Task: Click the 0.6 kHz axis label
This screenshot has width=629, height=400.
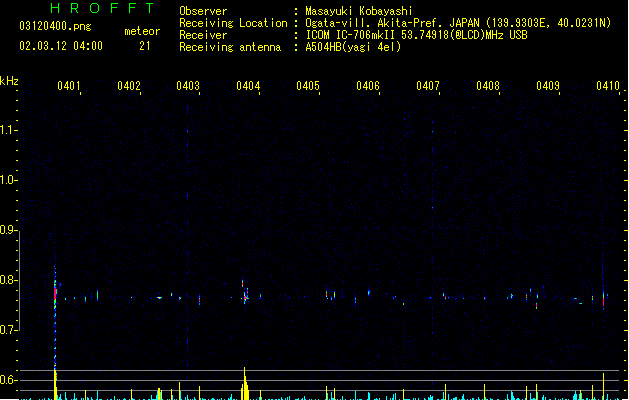Action: pos(8,380)
